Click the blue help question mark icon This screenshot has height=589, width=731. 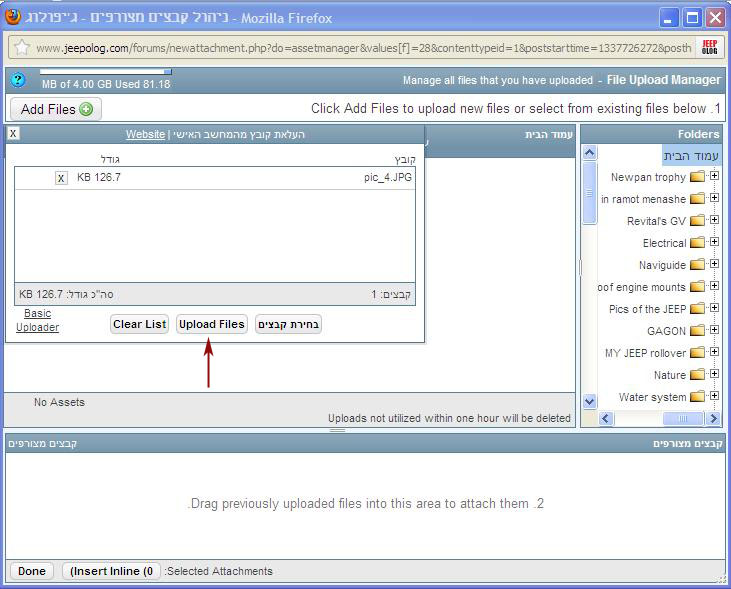17,80
